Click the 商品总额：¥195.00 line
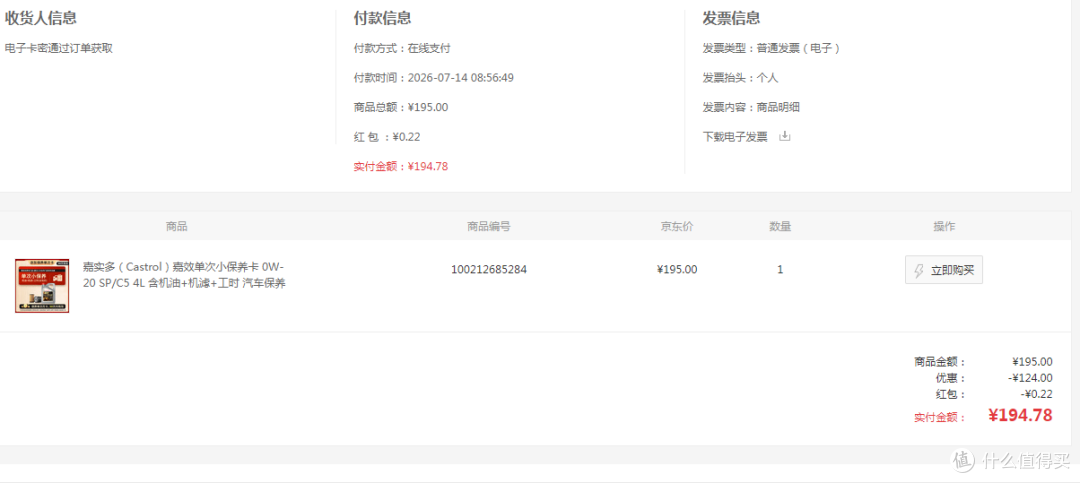1080x483 pixels. coord(401,107)
